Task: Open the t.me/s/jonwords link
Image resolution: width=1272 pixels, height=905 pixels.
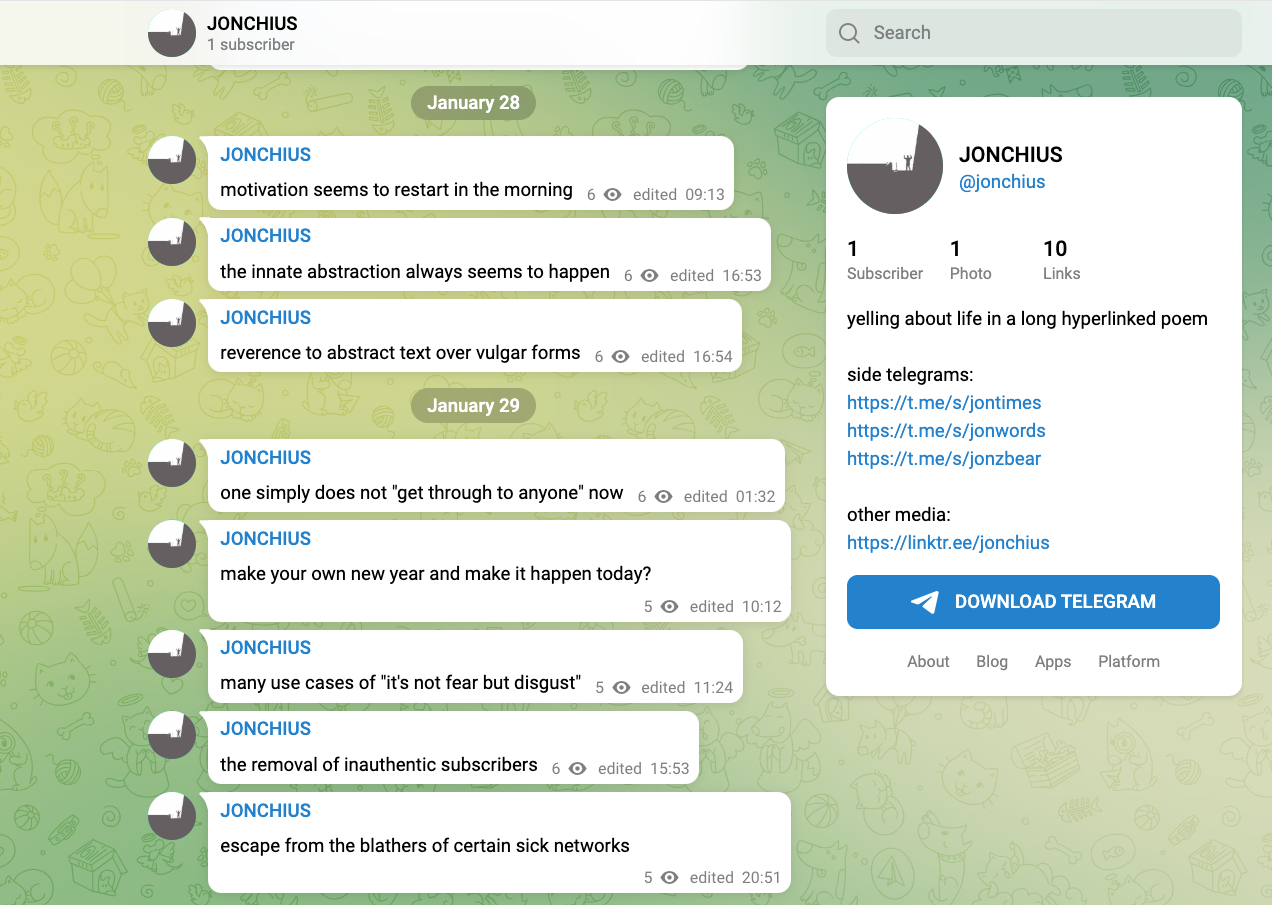Action: tap(946, 431)
